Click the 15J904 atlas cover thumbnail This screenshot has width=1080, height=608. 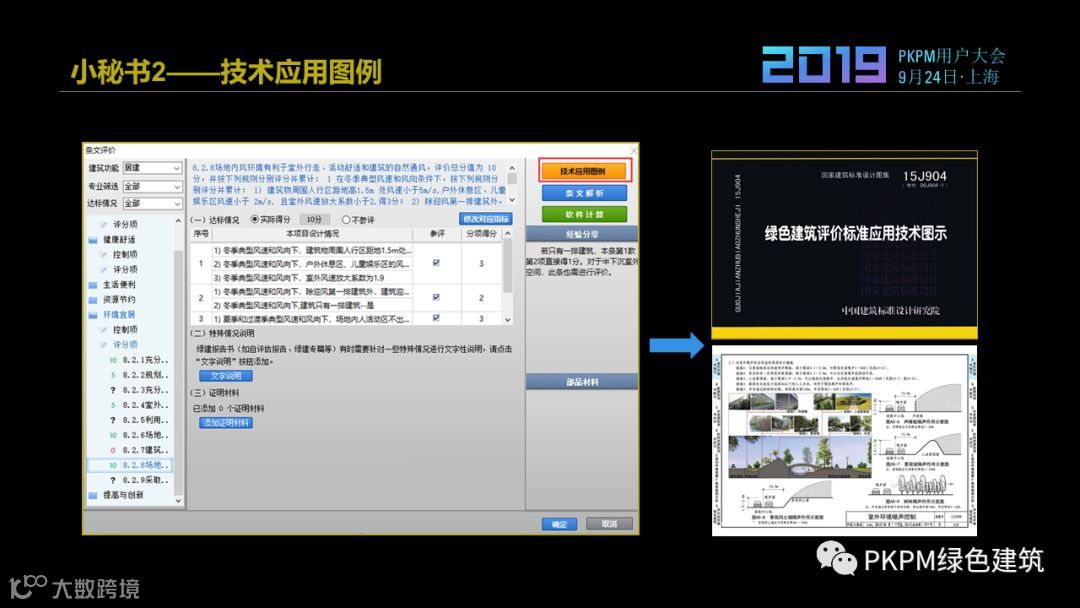pyautogui.click(x=844, y=244)
